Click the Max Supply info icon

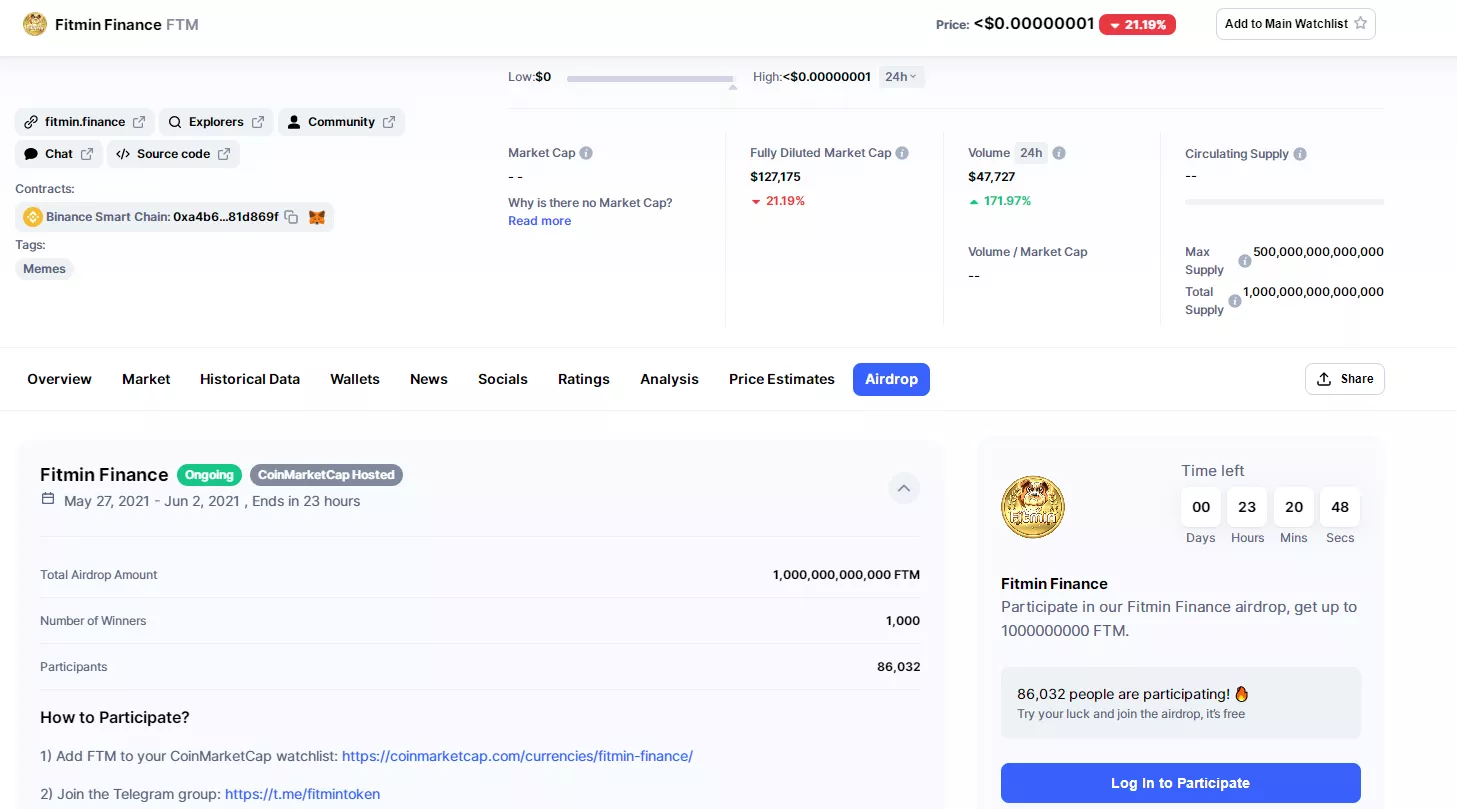[x=1245, y=261]
